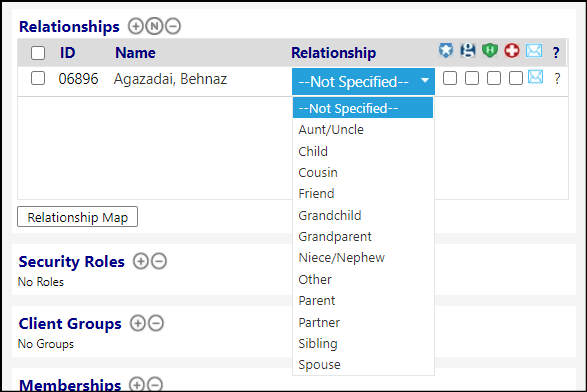Click the envelope icon in Agazadai row

click(535, 77)
